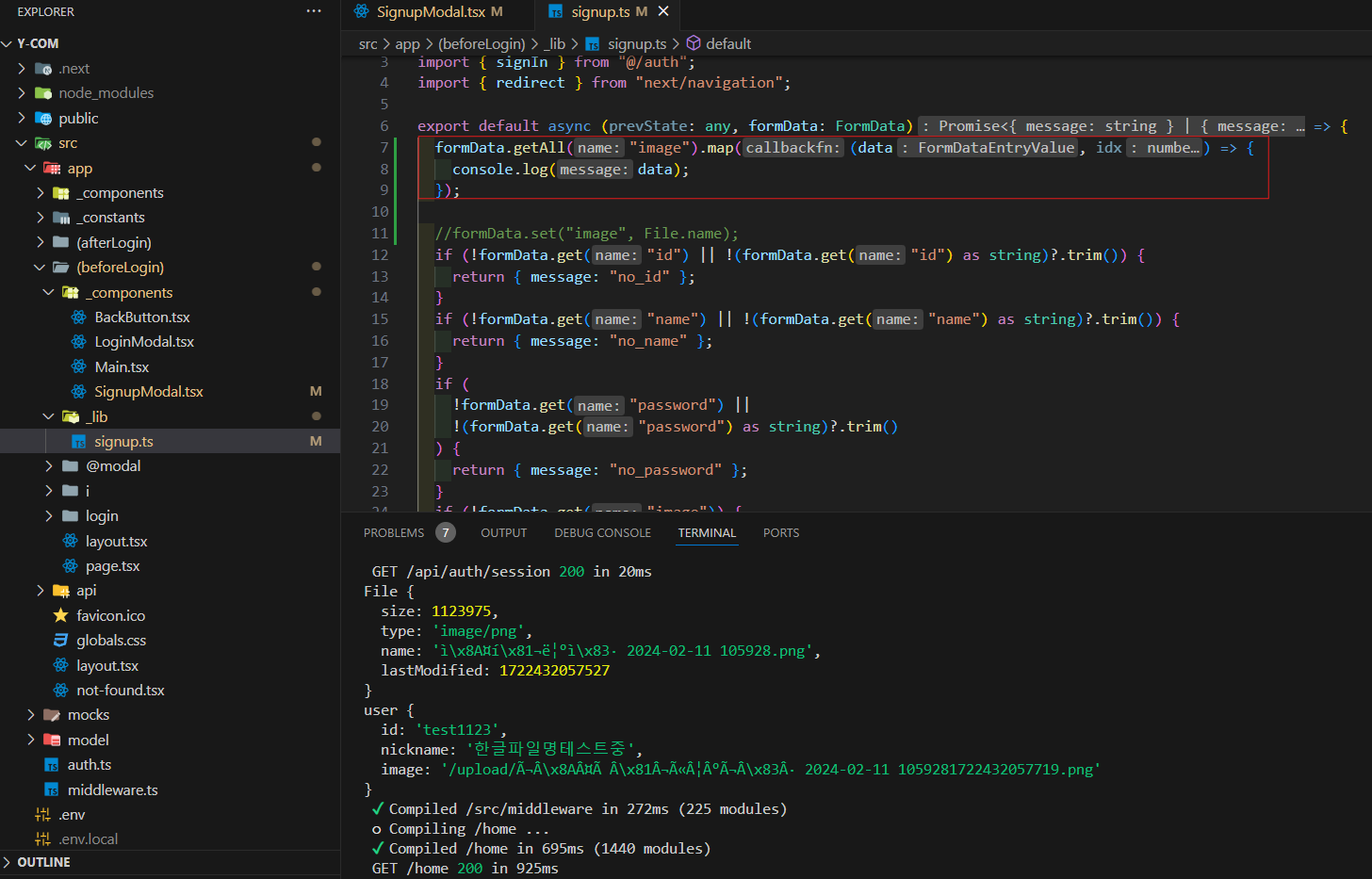Click the src folder icon
1372x879 pixels.
(43, 143)
